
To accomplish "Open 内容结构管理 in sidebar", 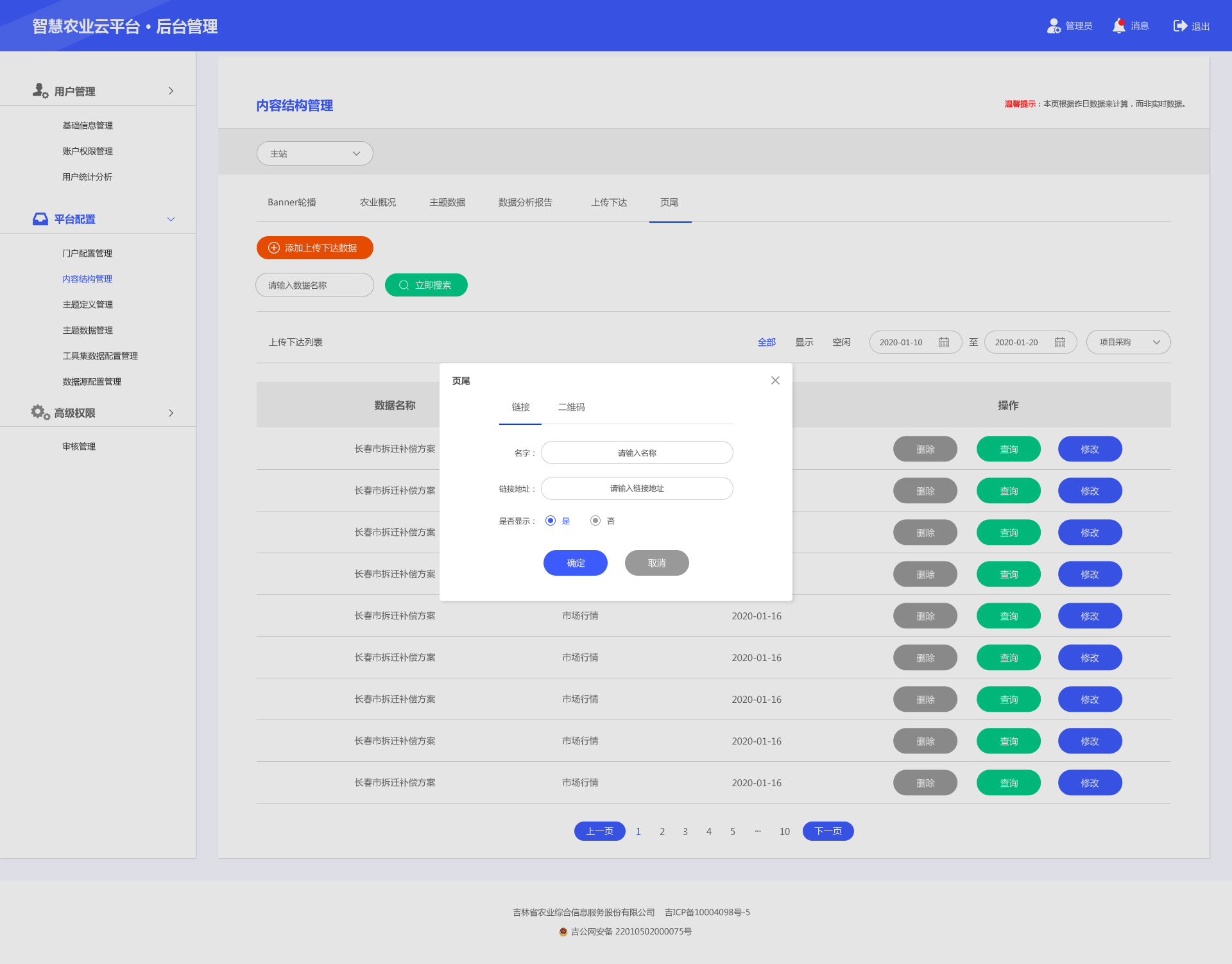I will (87, 279).
